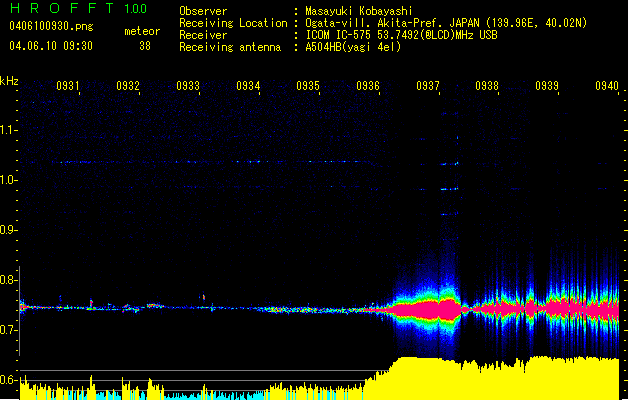629x400 pixels.
Task: Click the 0938 time marker
Action: [487, 86]
